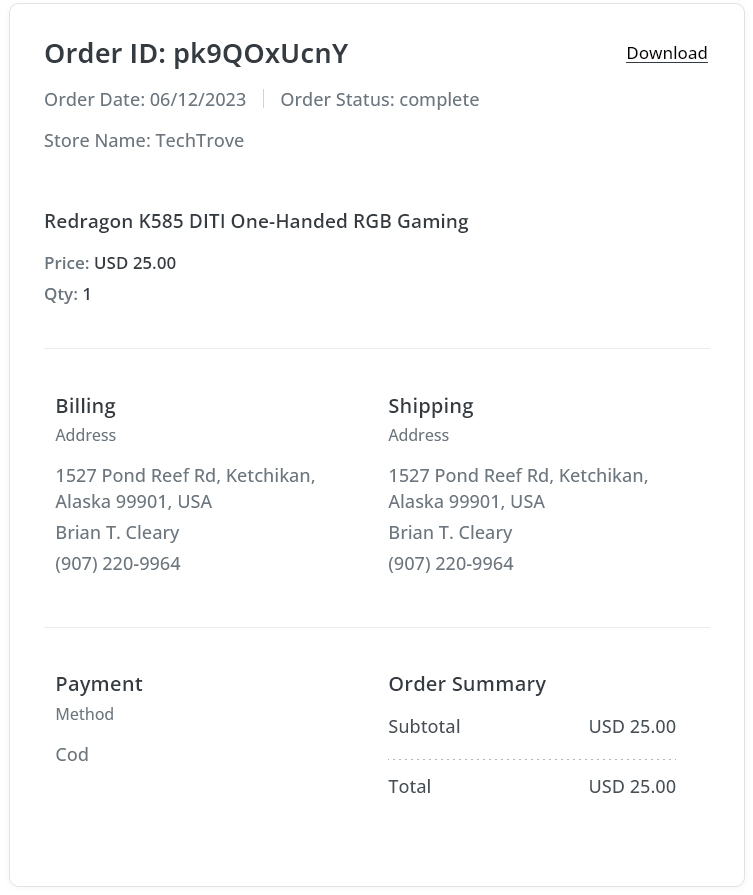
Task: Click the Order Date 06/12/2023 text
Action: tap(145, 99)
